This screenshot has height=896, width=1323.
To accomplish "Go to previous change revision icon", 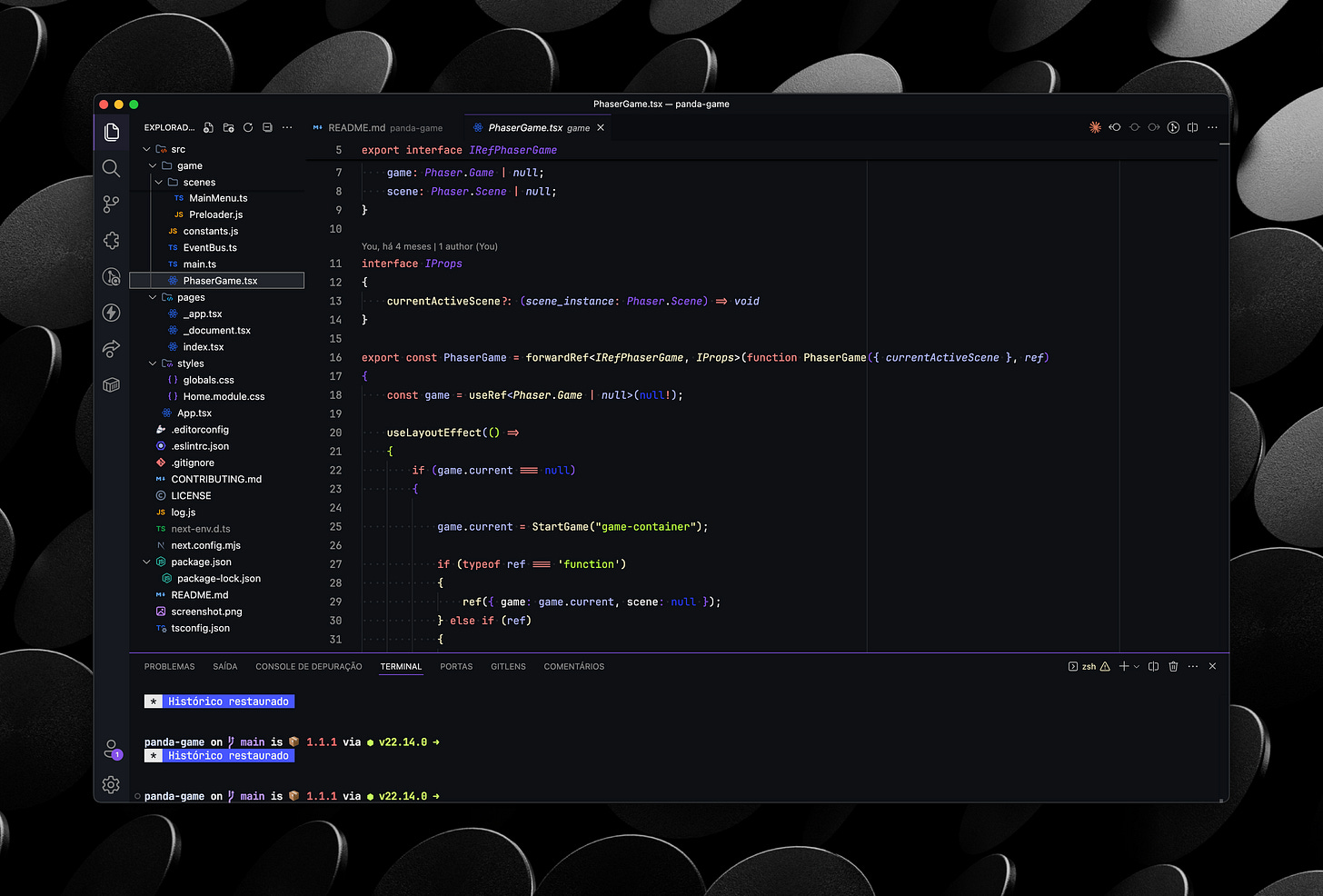I will (x=1115, y=127).
